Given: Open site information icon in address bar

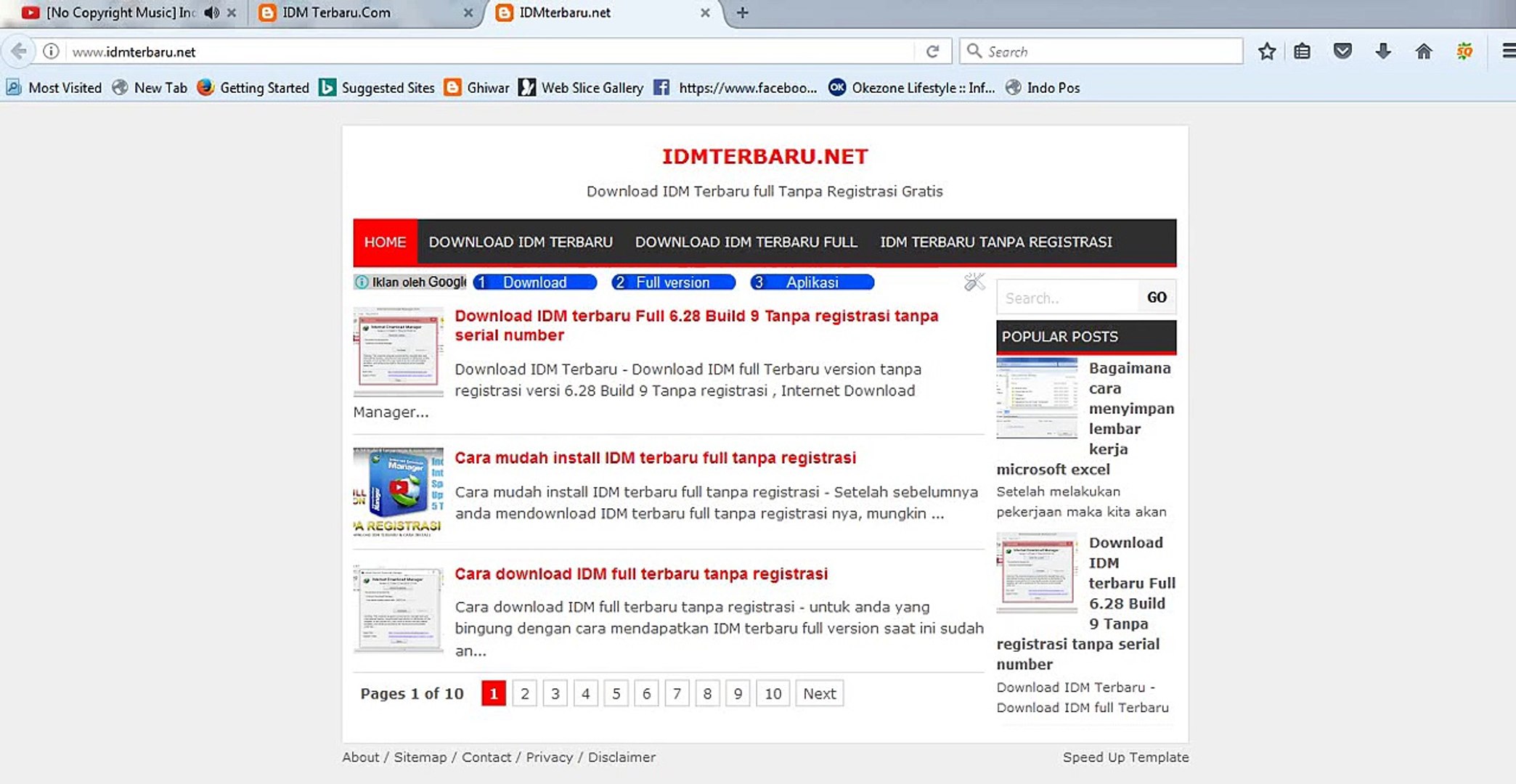Looking at the screenshot, I should tap(51, 52).
